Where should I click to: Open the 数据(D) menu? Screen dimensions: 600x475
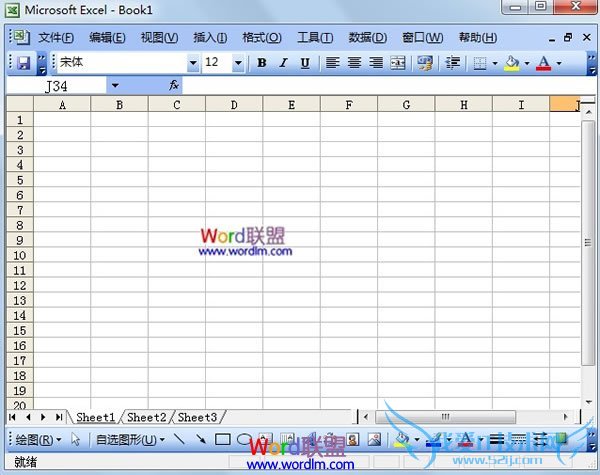point(368,38)
